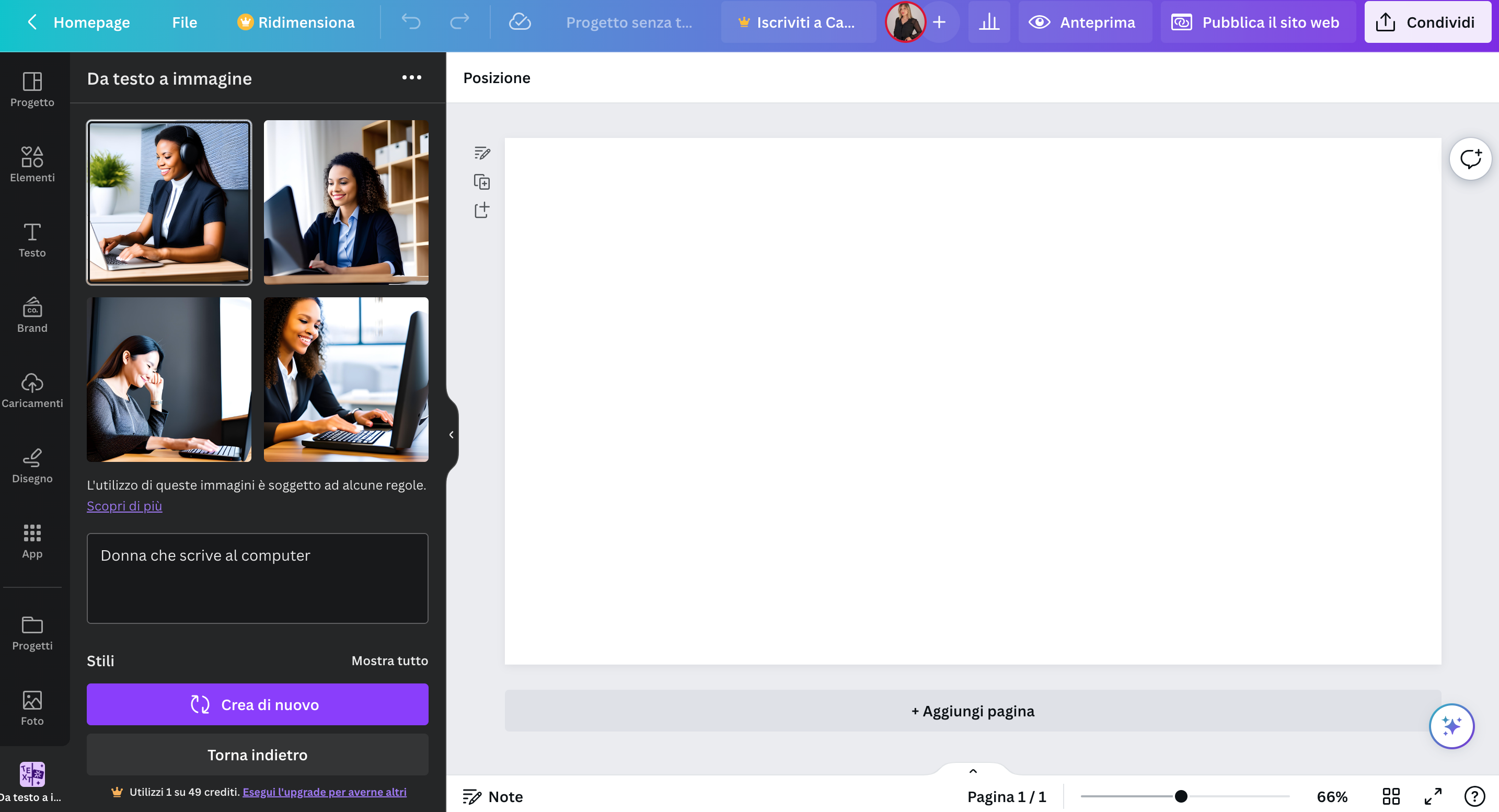The width and height of the screenshot is (1499, 812).
Task: Open the grid view icon
Action: coord(1391,796)
